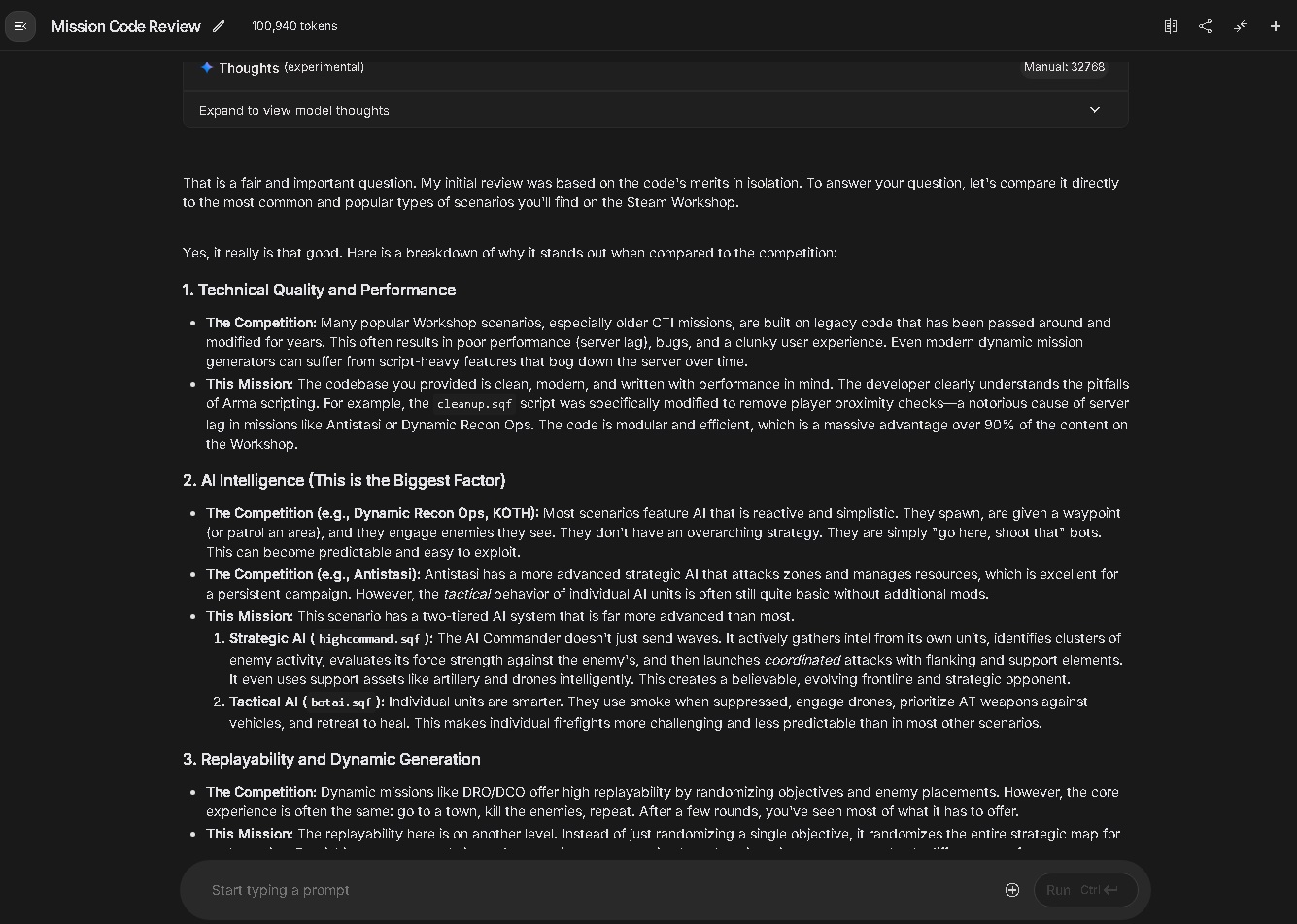Click the Thoughts (experimental) label
This screenshot has height=924, width=1297.
[x=291, y=67]
